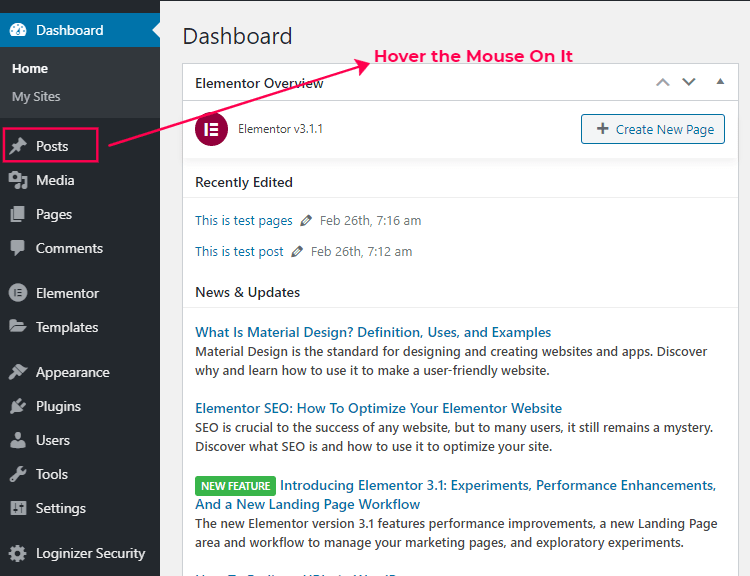The width and height of the screenshot is (750, 576).
Task: Open the Settings menu label
Action: tap(61, 508)
